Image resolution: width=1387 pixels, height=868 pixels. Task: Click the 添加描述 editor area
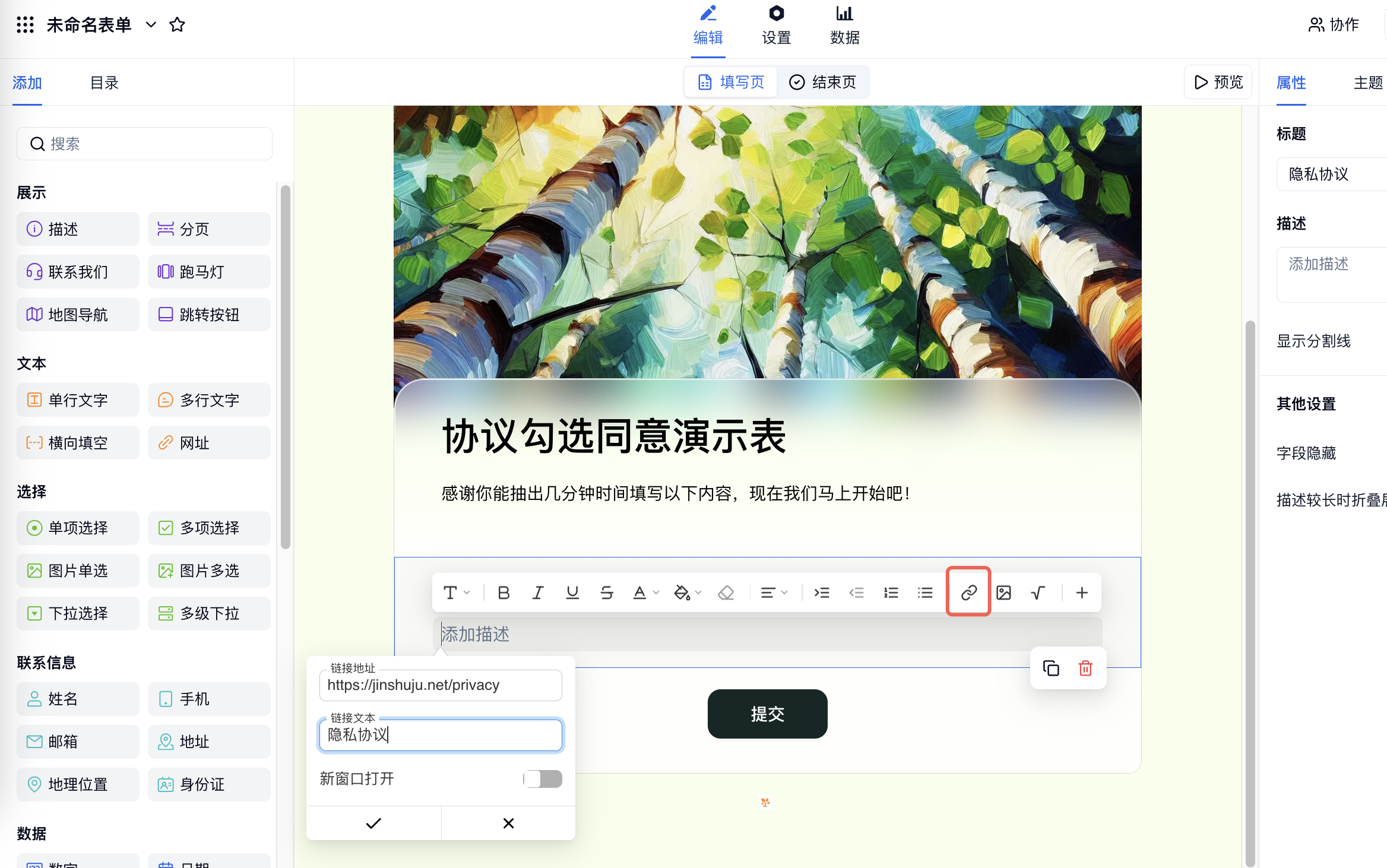[767, 634]
